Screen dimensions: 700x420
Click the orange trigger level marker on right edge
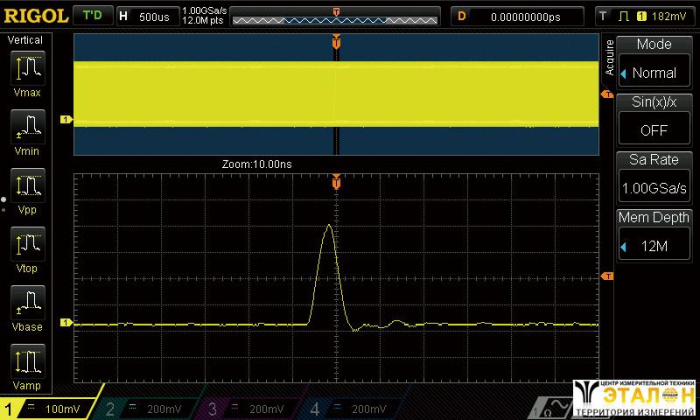606,276
